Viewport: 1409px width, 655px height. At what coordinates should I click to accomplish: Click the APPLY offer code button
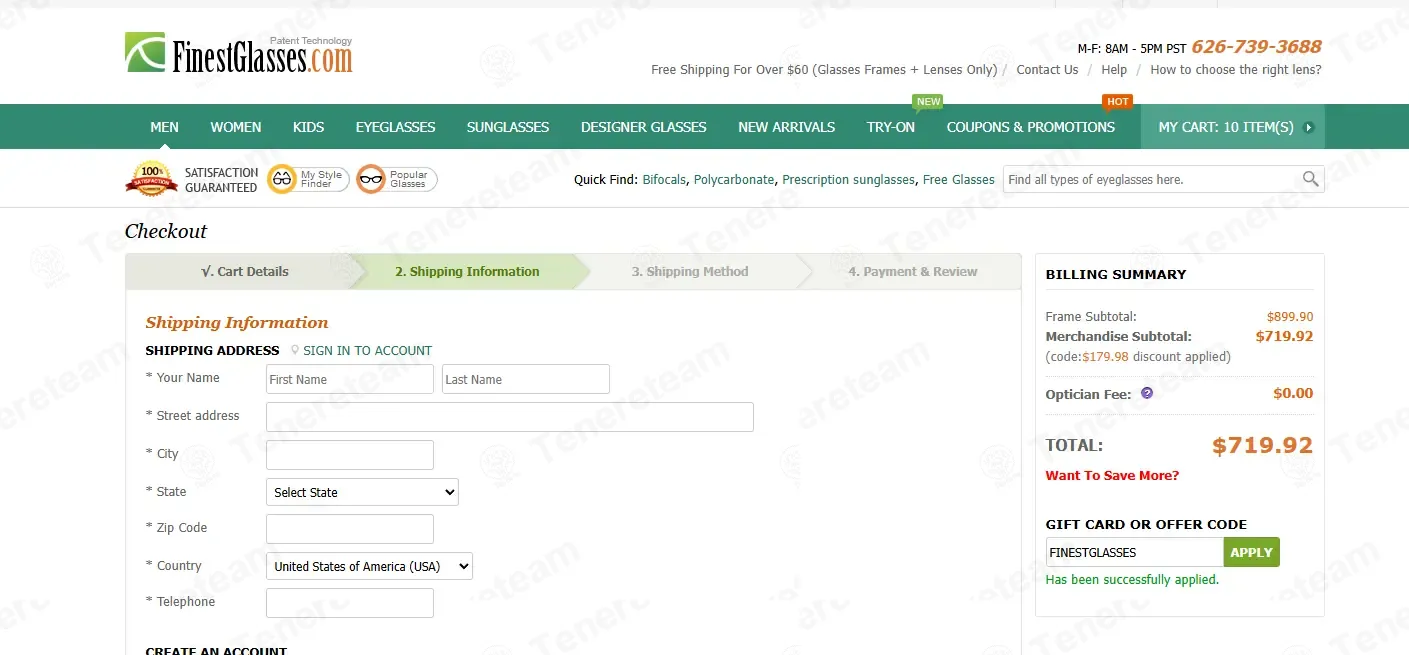1252,552
